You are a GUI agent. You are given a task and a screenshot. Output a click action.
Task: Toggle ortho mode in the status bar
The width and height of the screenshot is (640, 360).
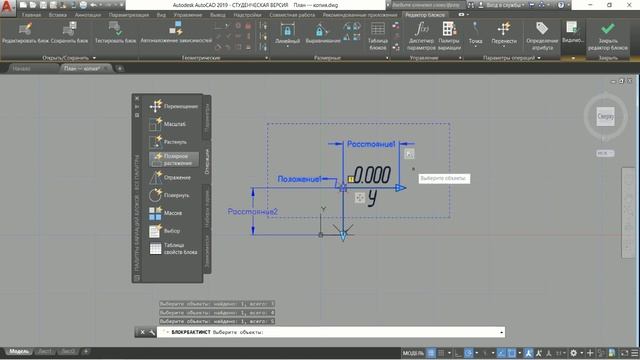458,353
